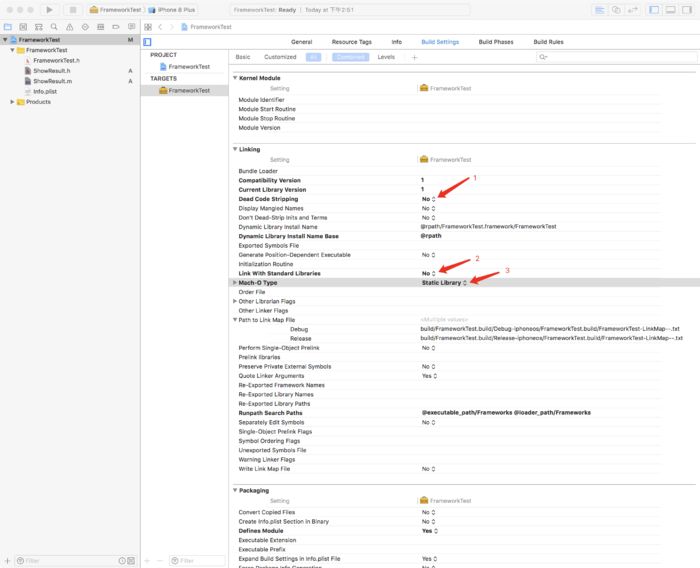The height and width of the screenshot is (568, 700).
Task: Select ShowResult.h in the navigator
Action: tap(51, 71)
